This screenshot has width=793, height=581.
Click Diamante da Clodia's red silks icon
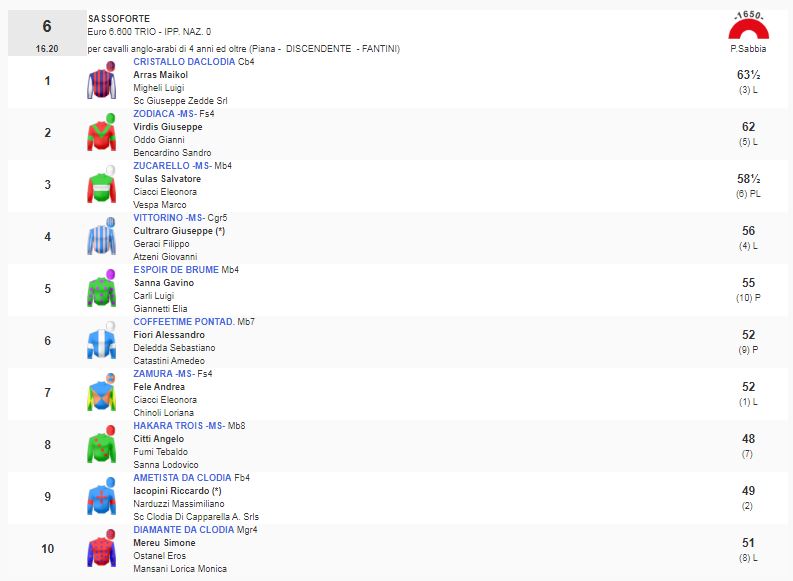(102, 550)
